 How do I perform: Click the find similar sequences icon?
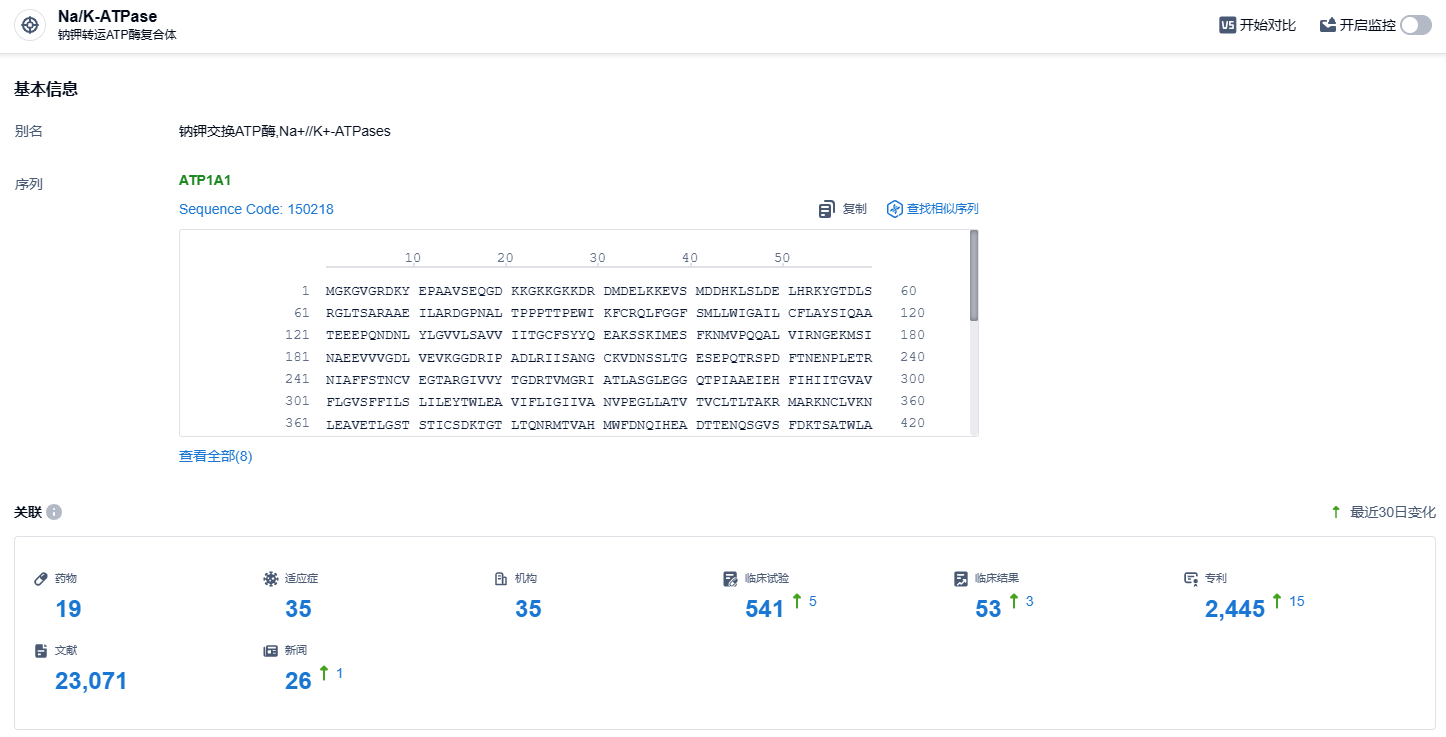click(x=895, y=209)
